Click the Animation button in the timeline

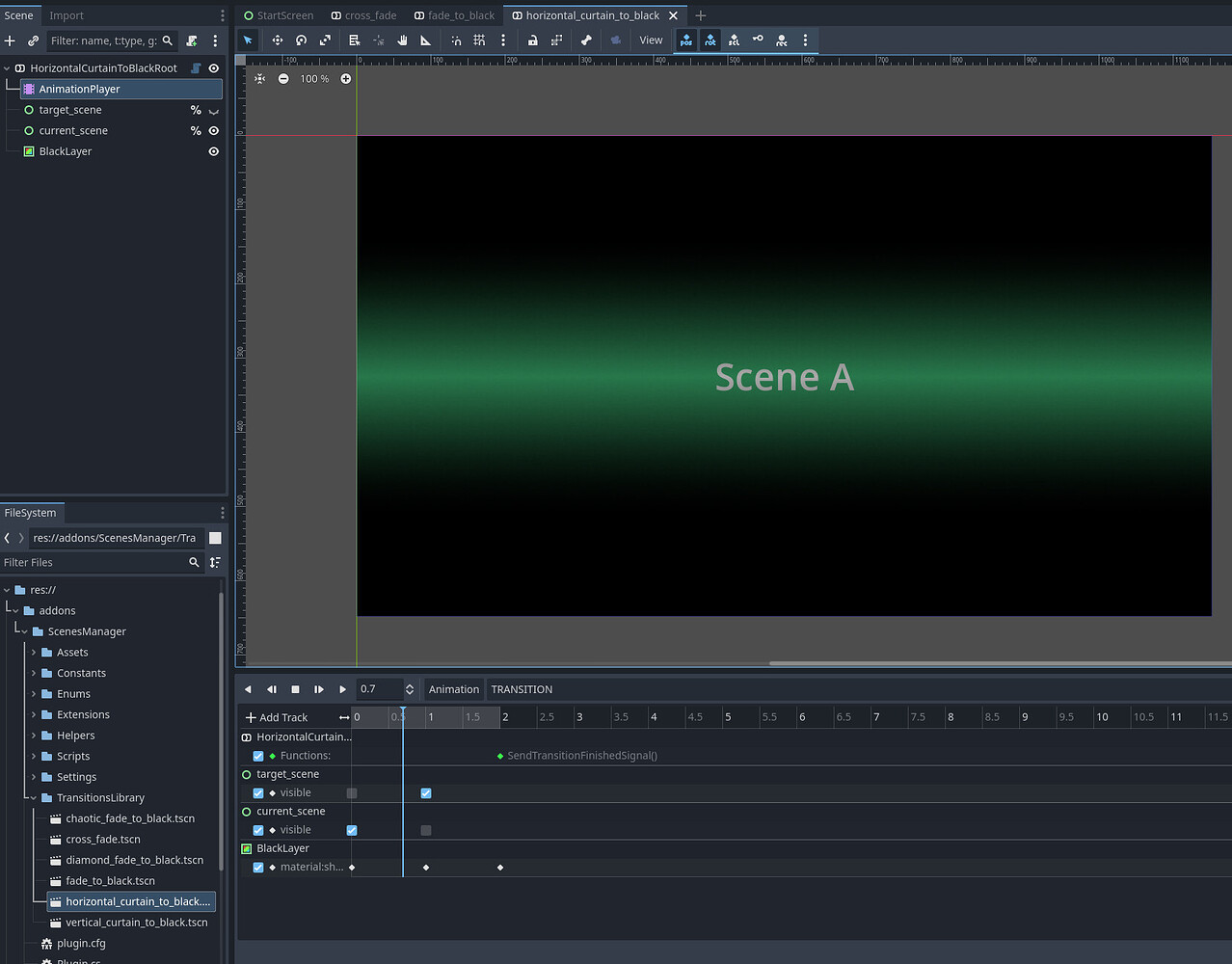pos(453,688)
